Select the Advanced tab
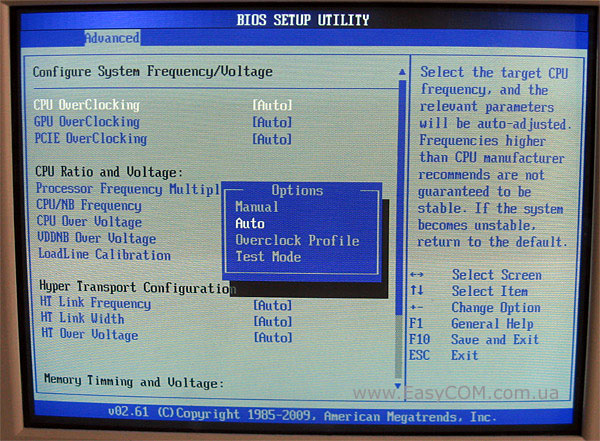The image size is (600, 441). [112, 38]
